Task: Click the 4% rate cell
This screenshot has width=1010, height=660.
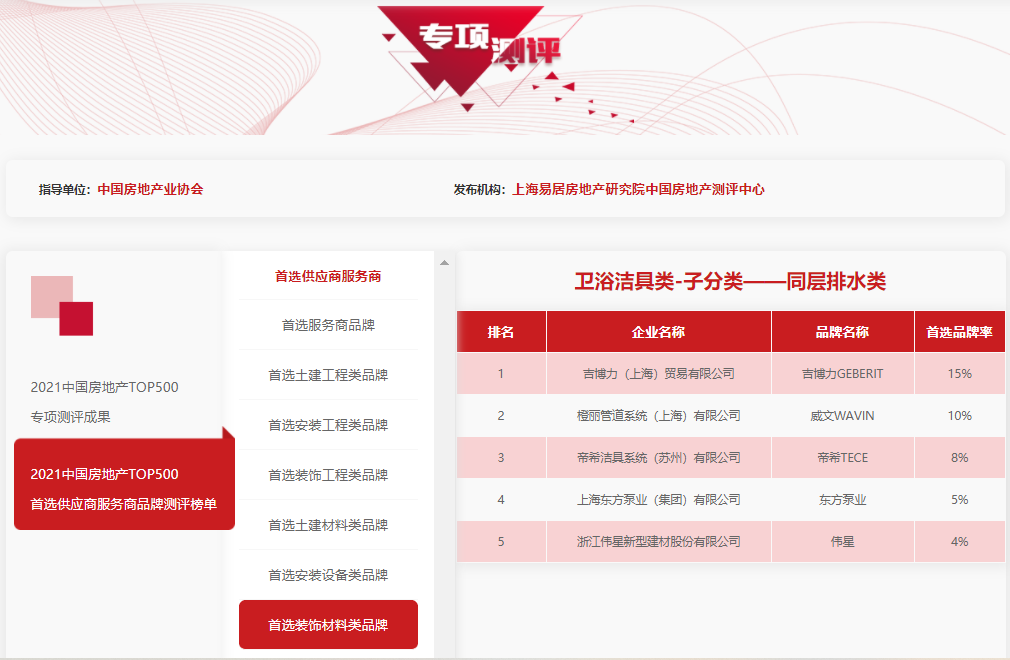Action: tap(960, 542)
